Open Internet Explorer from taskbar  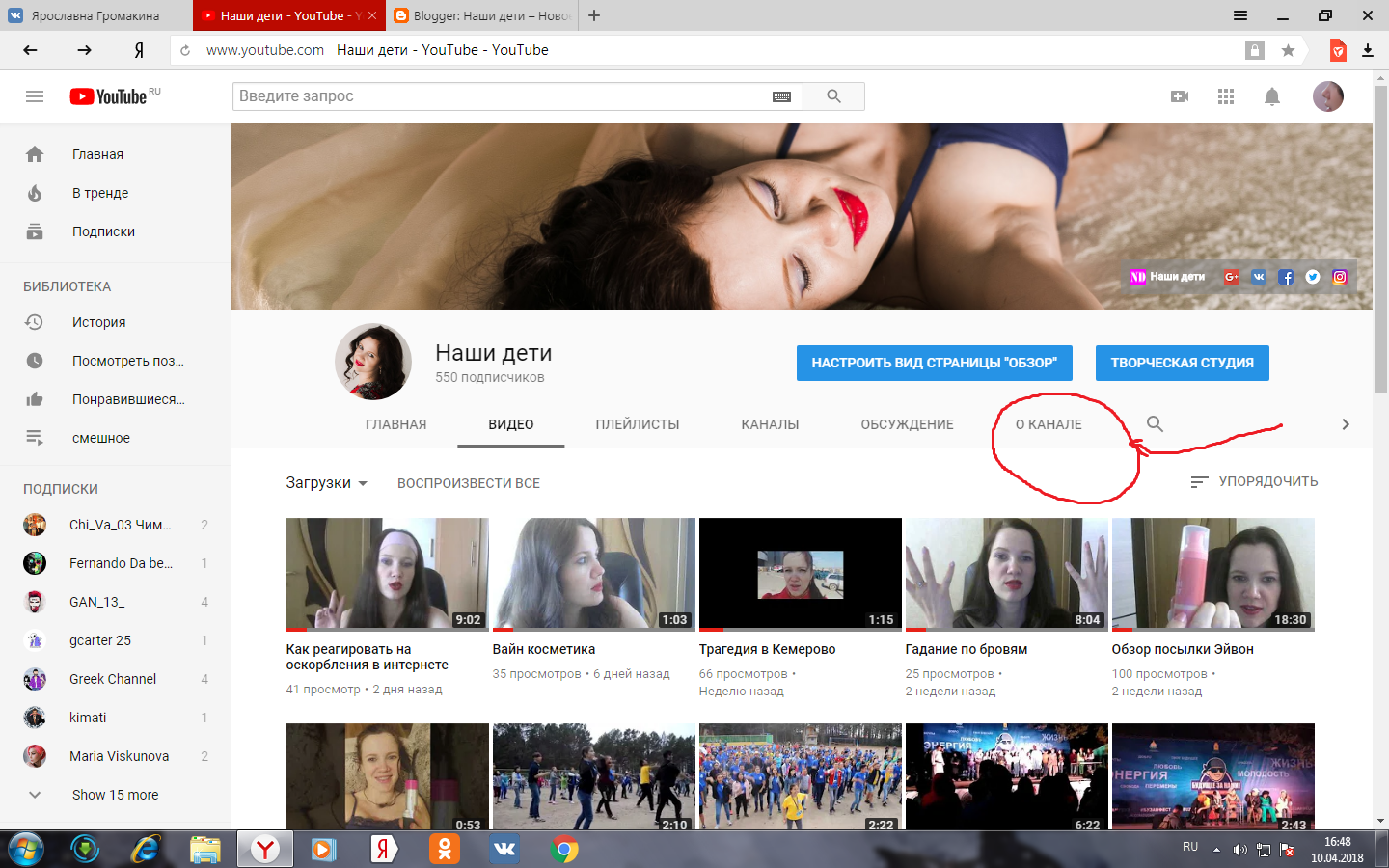[x=146, y=849]
